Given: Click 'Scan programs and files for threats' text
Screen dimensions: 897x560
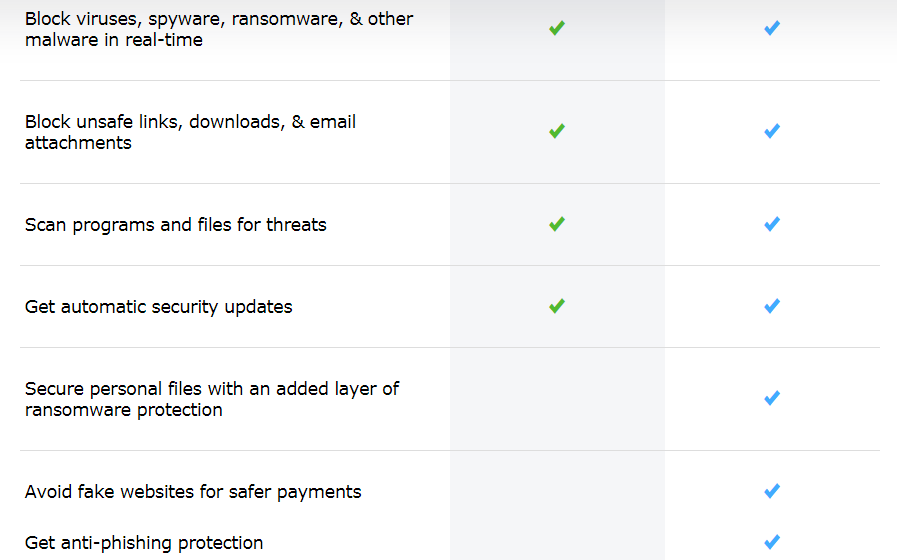Looking at the screenshot, I should (x=175, y=225).
